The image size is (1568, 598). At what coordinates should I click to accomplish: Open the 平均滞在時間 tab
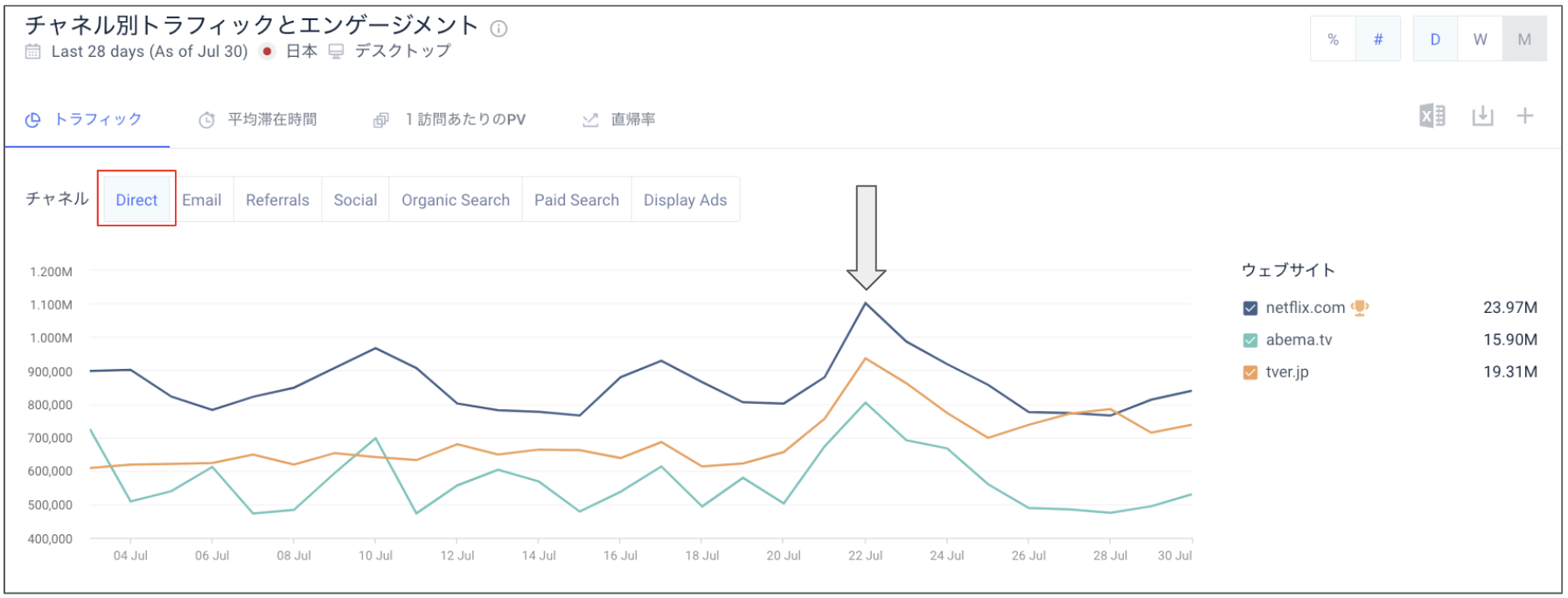(271, 120)
